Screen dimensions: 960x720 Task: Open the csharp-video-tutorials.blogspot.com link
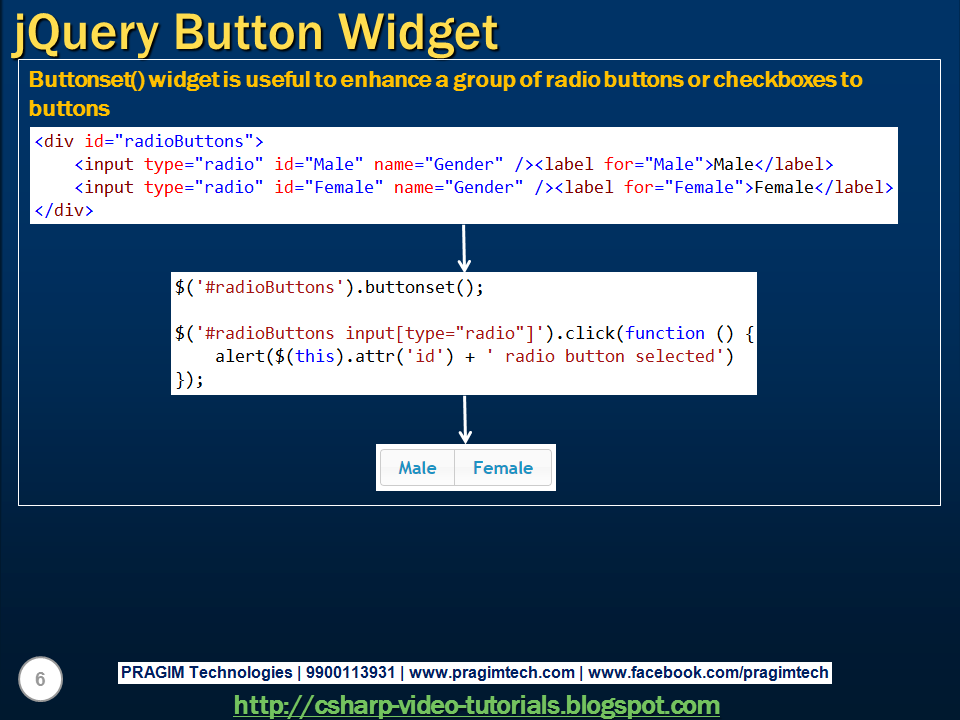click(x=480, y=705)
